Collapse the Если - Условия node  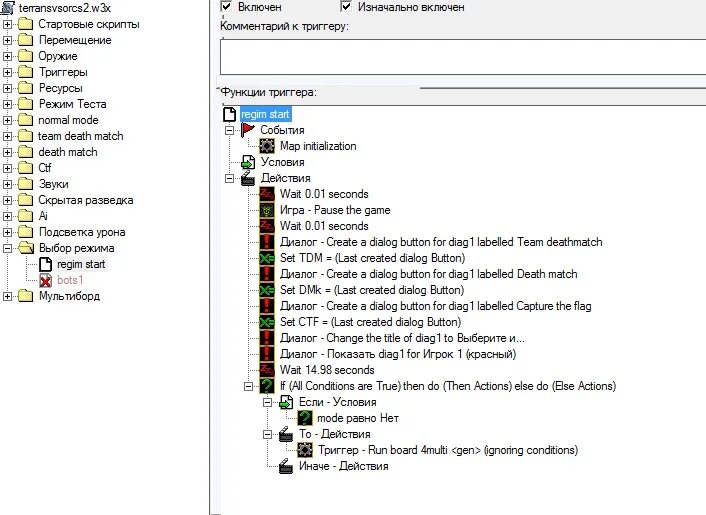pos(267,402)
